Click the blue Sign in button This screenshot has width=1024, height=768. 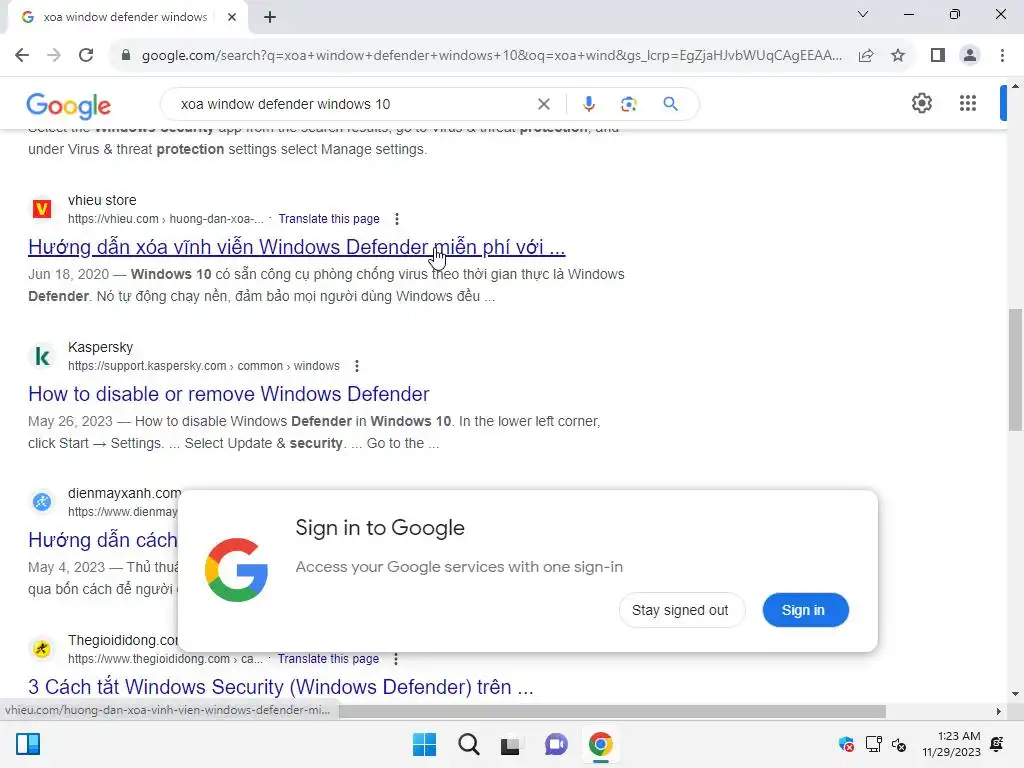(x=805, y=610)
